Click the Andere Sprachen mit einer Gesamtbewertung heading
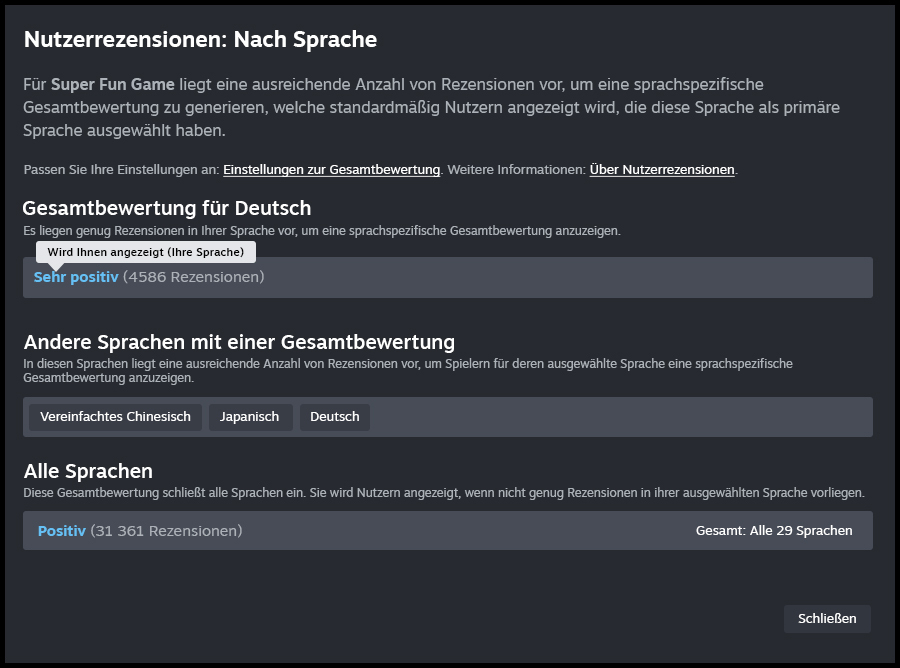 [x=239, y=342]
